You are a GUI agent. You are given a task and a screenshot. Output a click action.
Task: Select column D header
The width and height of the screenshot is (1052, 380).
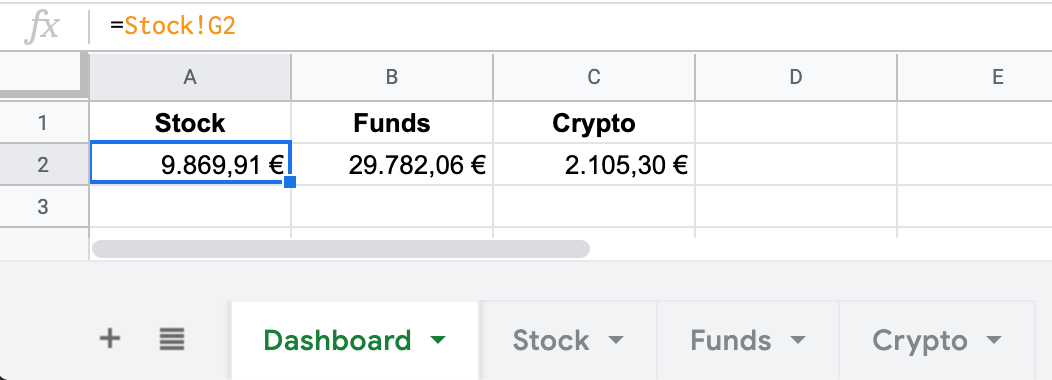tap(796, 77)
